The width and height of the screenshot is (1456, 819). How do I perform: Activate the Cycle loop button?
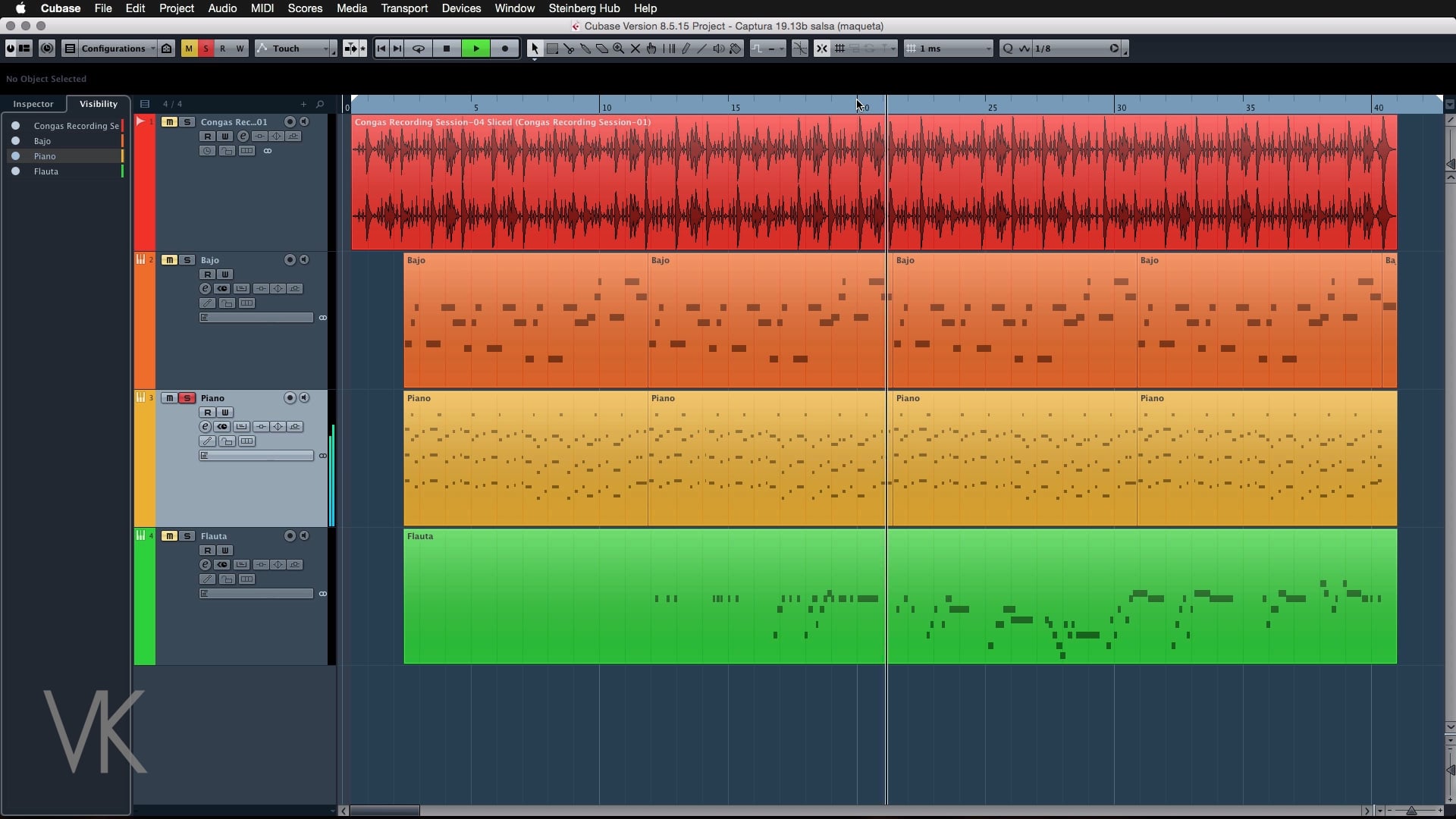coord(418,49)
